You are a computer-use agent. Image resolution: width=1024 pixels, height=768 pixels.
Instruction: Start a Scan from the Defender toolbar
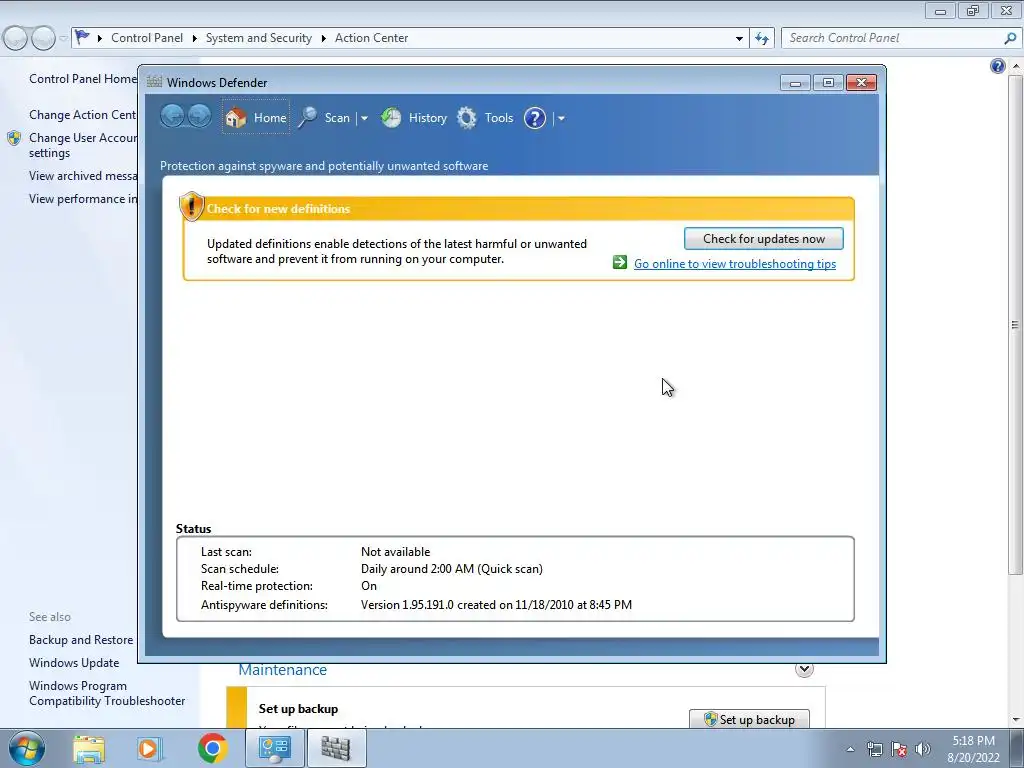click(325, 118)
